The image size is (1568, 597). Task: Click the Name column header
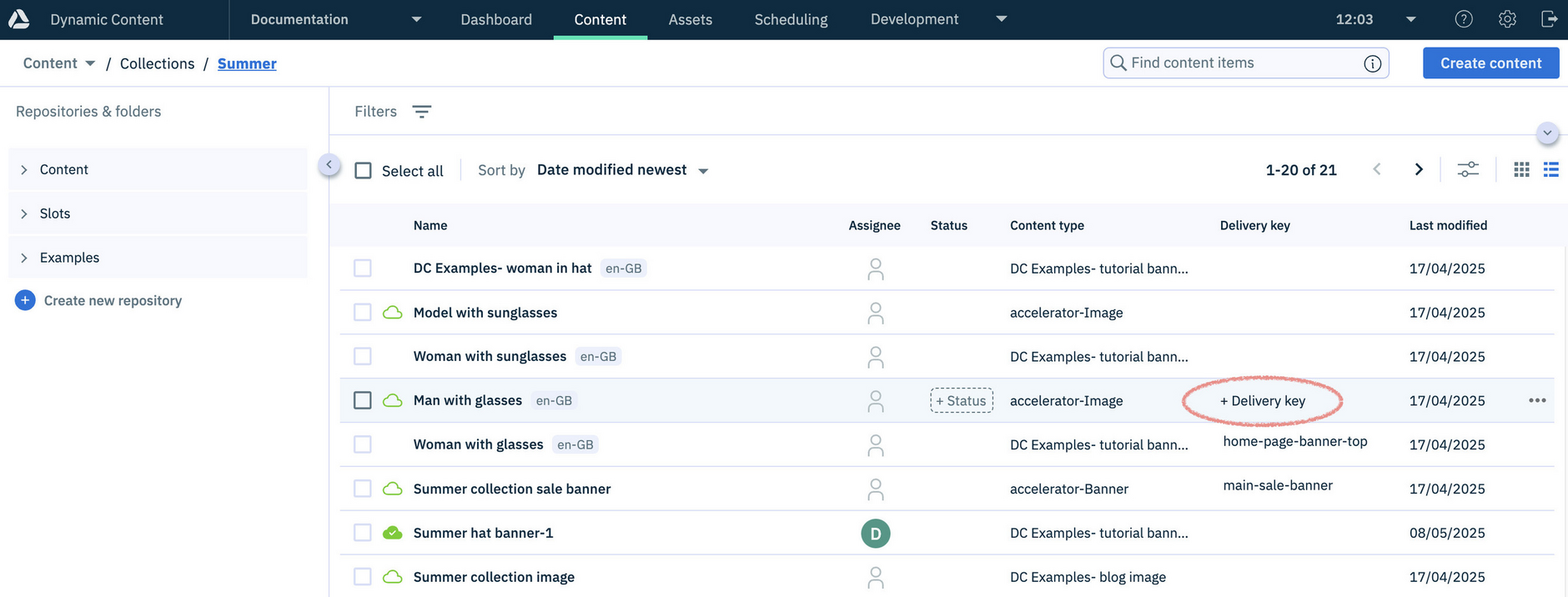click(x=430, y=225)
